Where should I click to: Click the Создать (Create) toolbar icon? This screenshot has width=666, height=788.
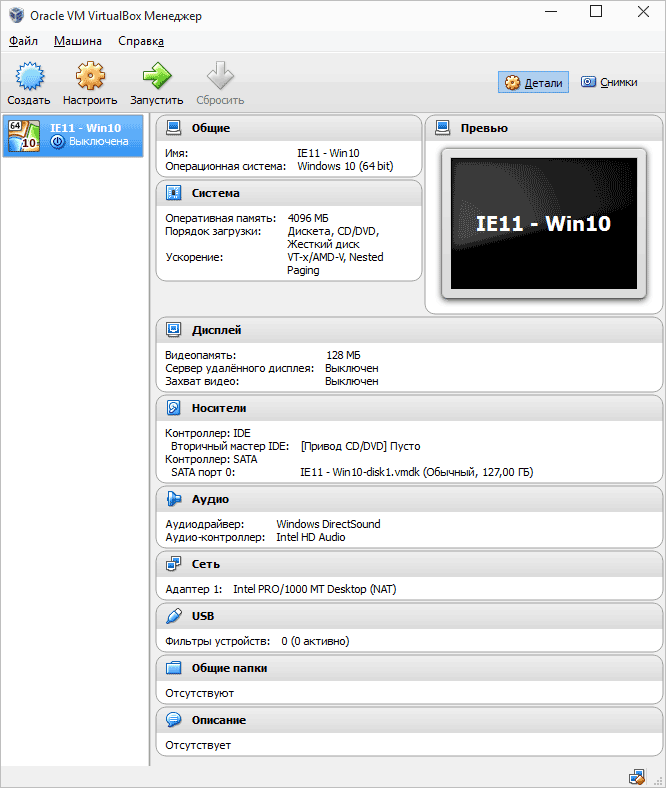coord(30,76)
